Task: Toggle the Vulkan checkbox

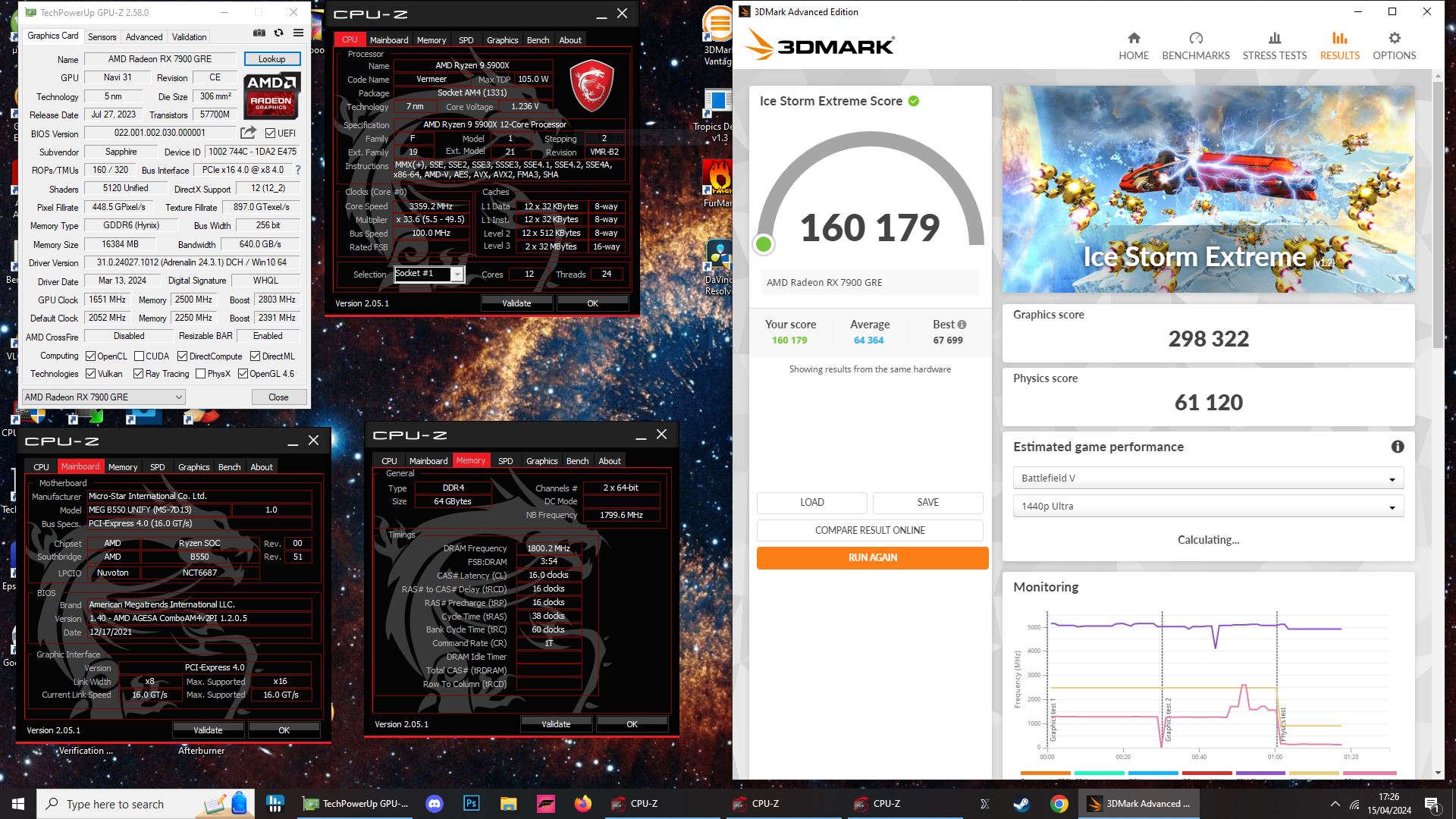Action: point(90,374)
